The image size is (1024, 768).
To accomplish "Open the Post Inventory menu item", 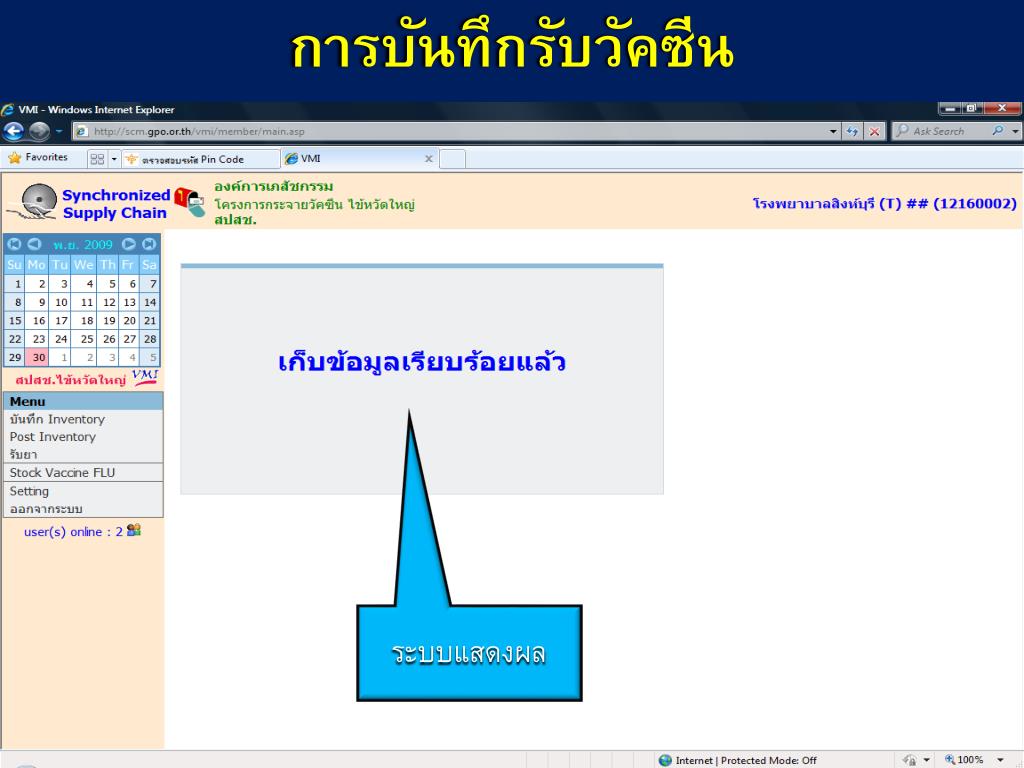I will (x=83, y=437).
